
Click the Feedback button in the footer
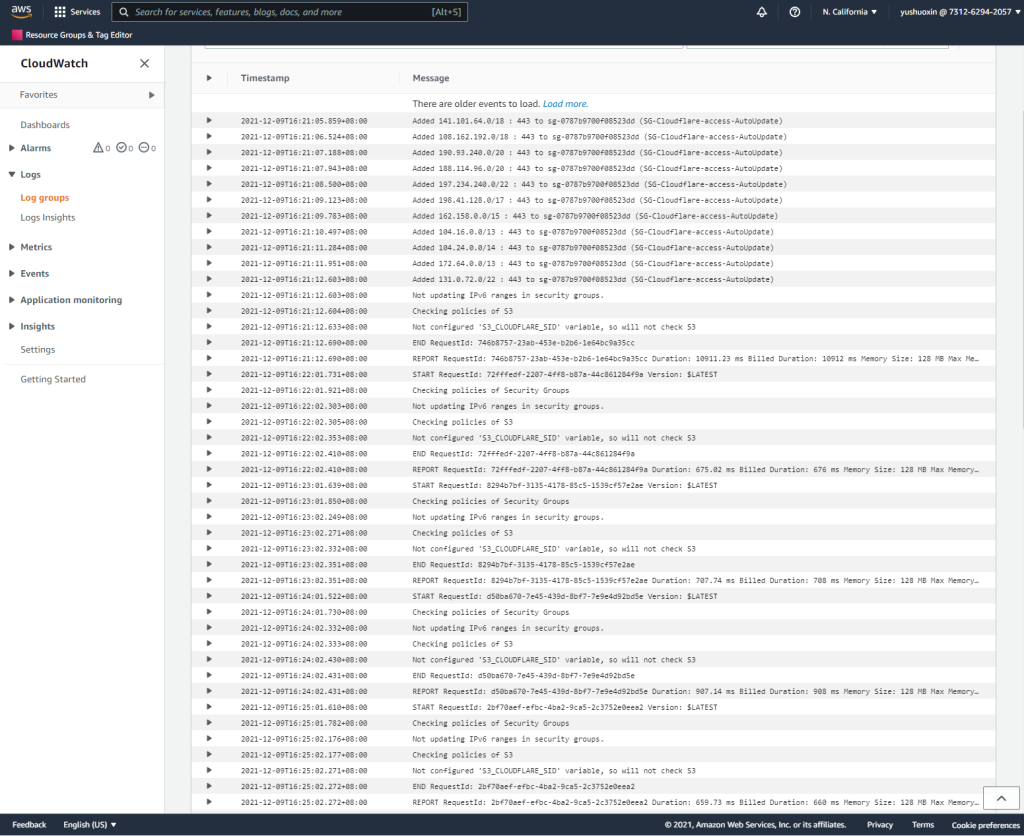click(29, 825)
